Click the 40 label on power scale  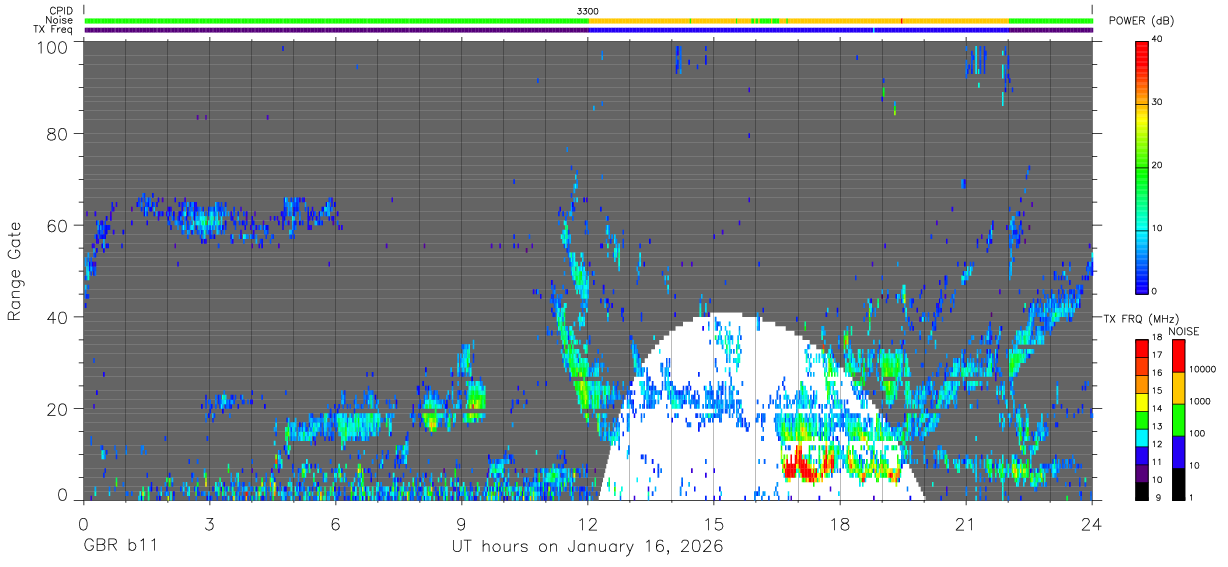1157,39
